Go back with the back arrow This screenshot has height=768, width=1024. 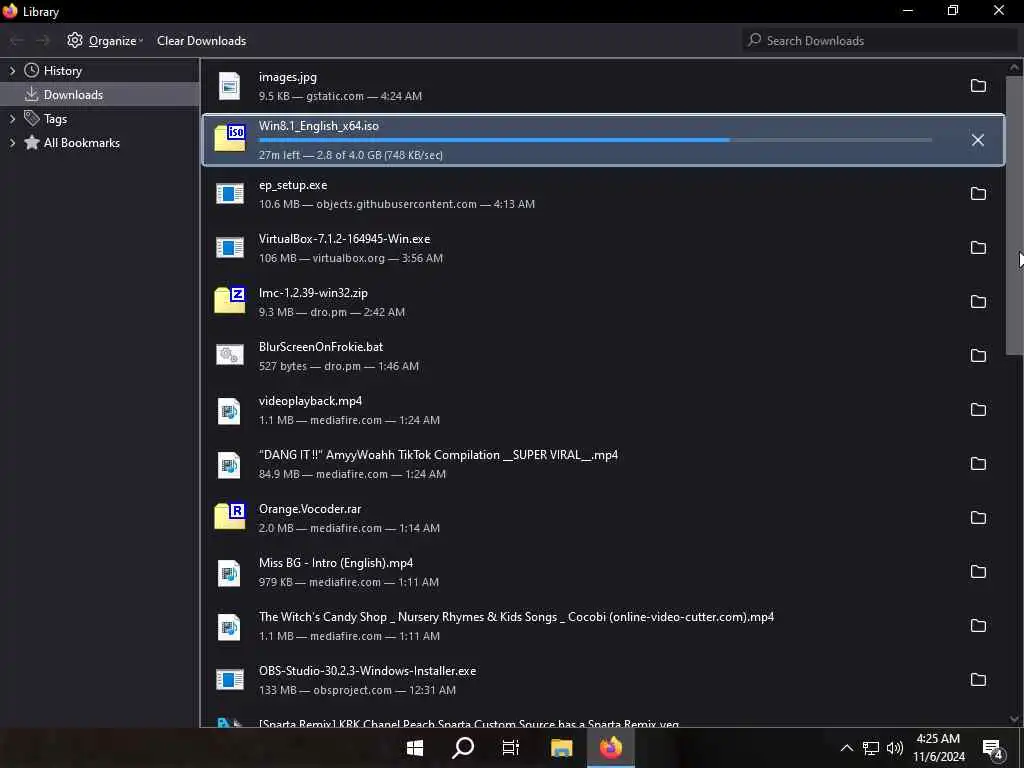pos(16,40)
